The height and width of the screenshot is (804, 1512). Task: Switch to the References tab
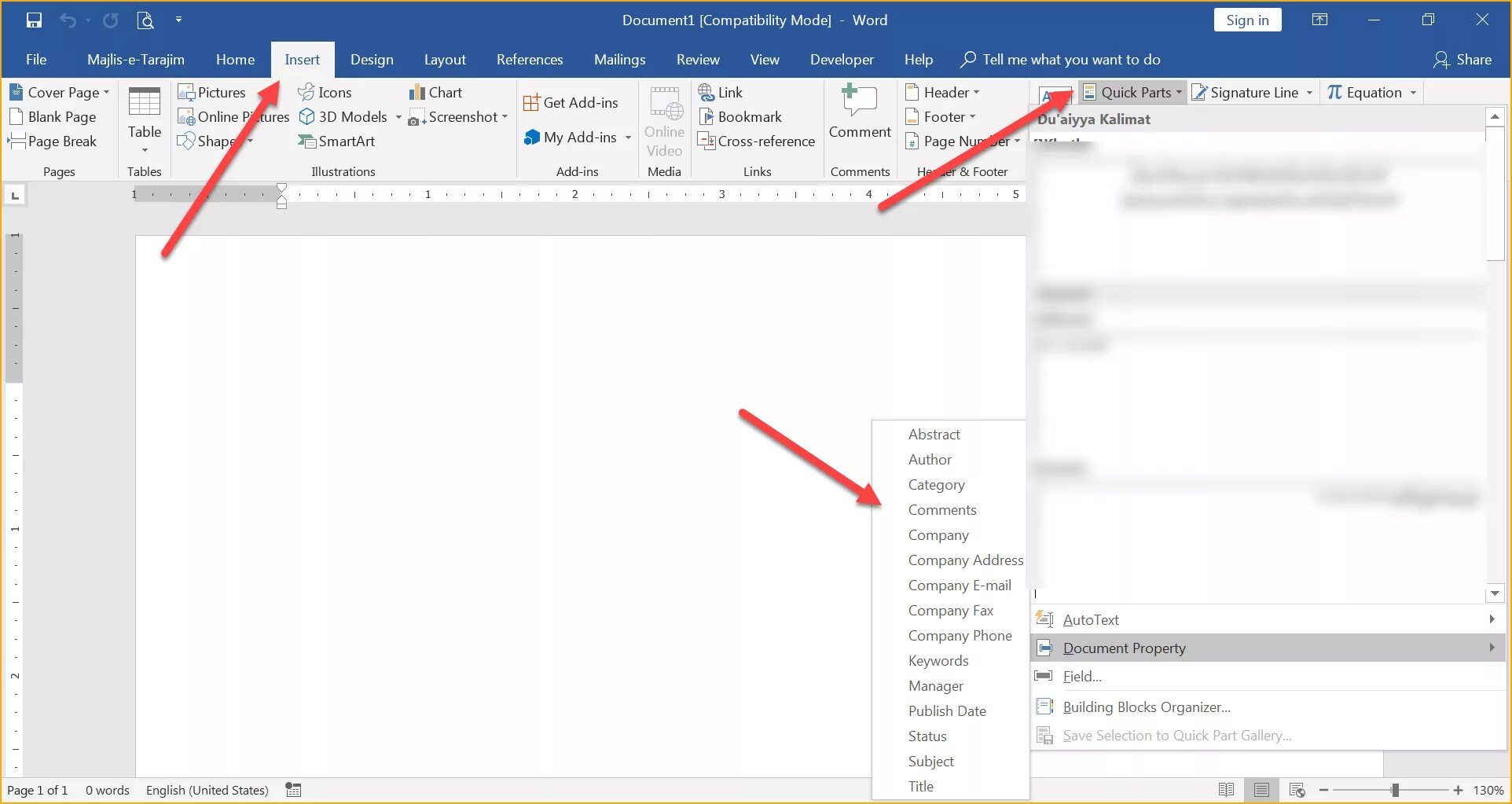tap(530, 60)
